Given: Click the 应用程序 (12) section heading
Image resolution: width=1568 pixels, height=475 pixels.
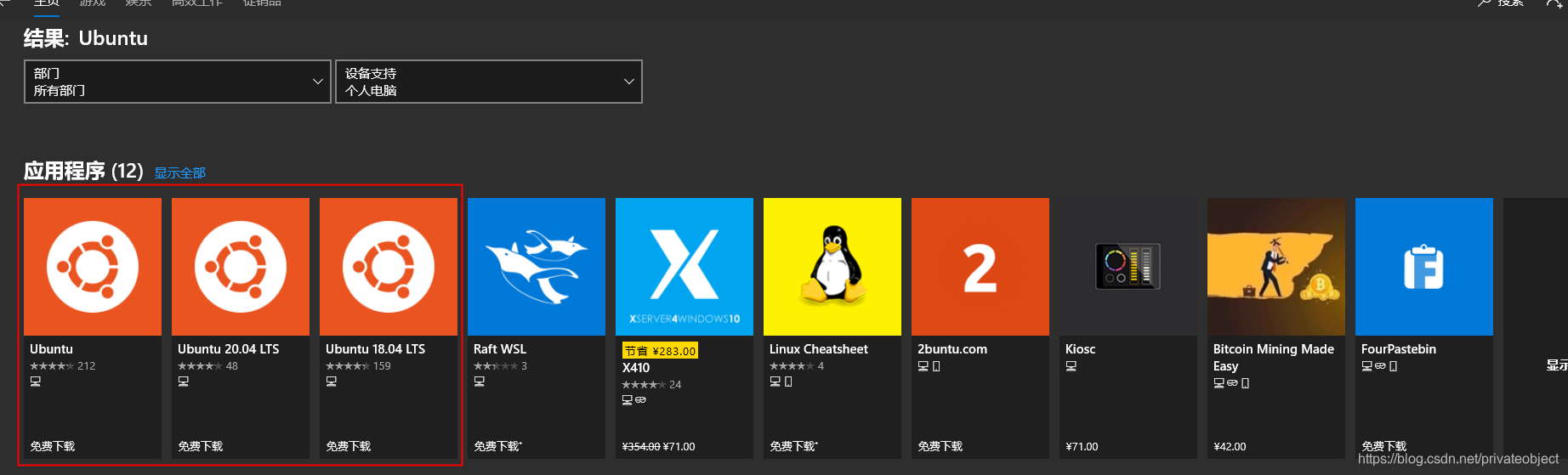Looking at the screenshot, I should point(83,172).
